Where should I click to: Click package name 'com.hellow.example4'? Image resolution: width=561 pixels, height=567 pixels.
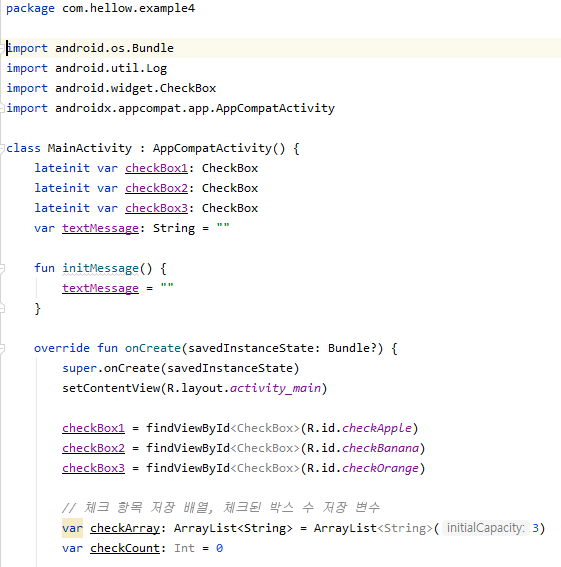128,8
